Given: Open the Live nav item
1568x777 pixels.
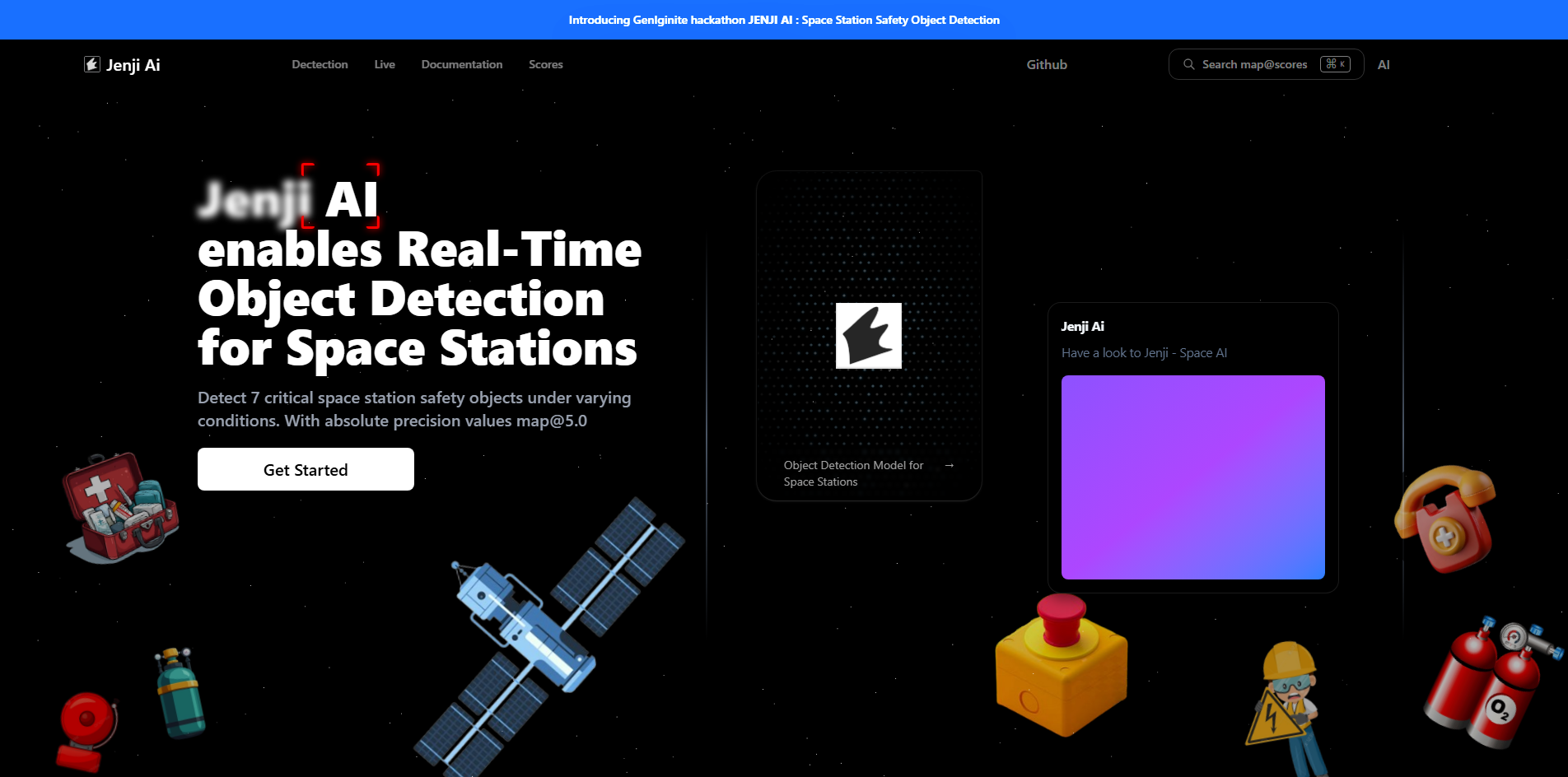Looking at the screenshot, I should click(385, 64).
